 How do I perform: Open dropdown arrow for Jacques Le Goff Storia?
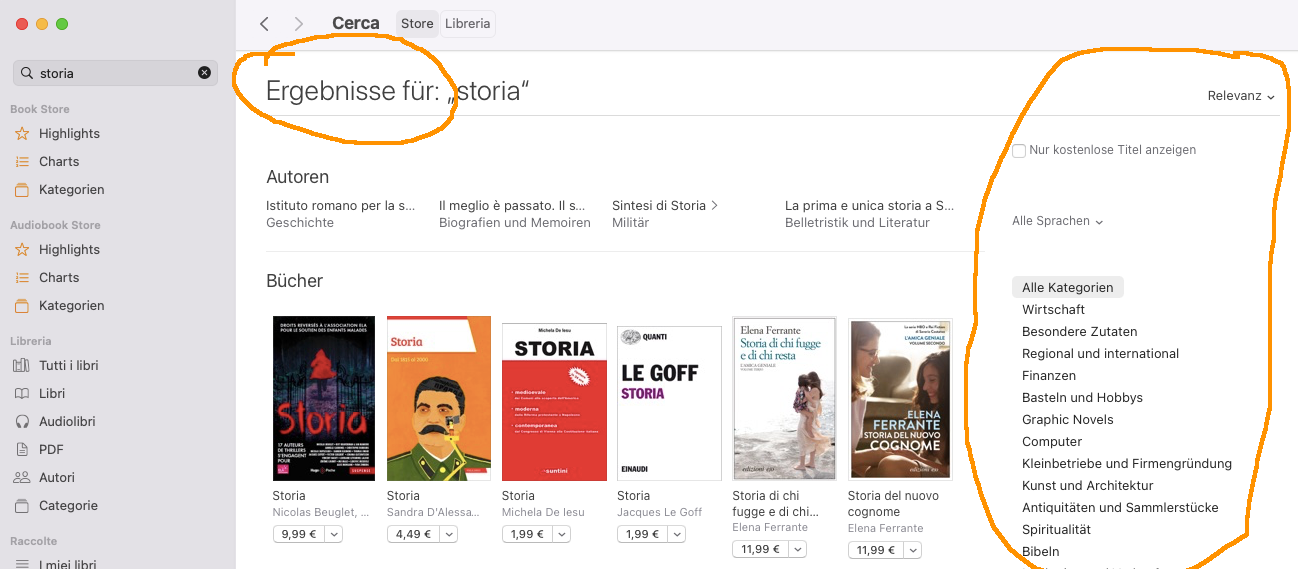(679, 534)
